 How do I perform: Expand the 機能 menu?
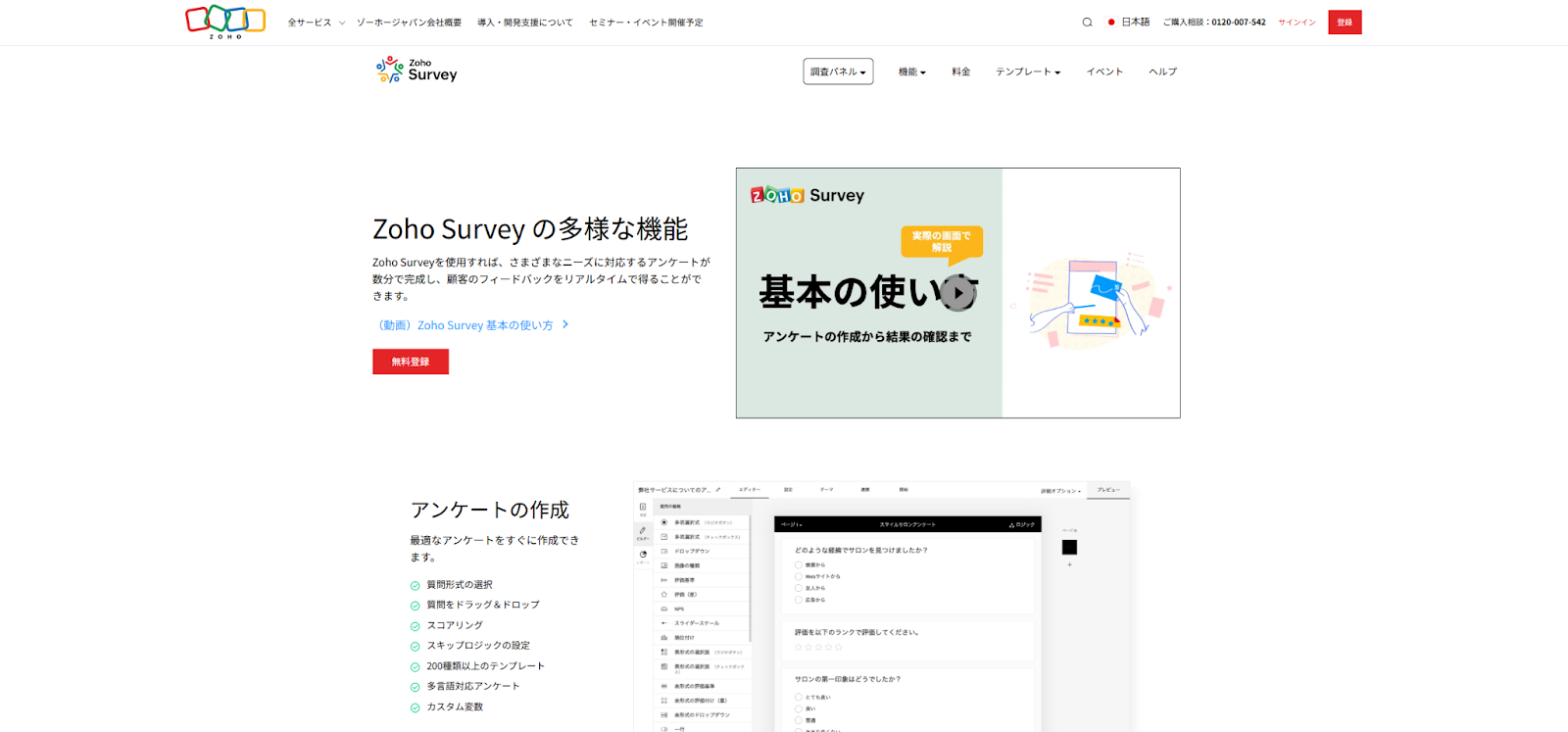911,72
